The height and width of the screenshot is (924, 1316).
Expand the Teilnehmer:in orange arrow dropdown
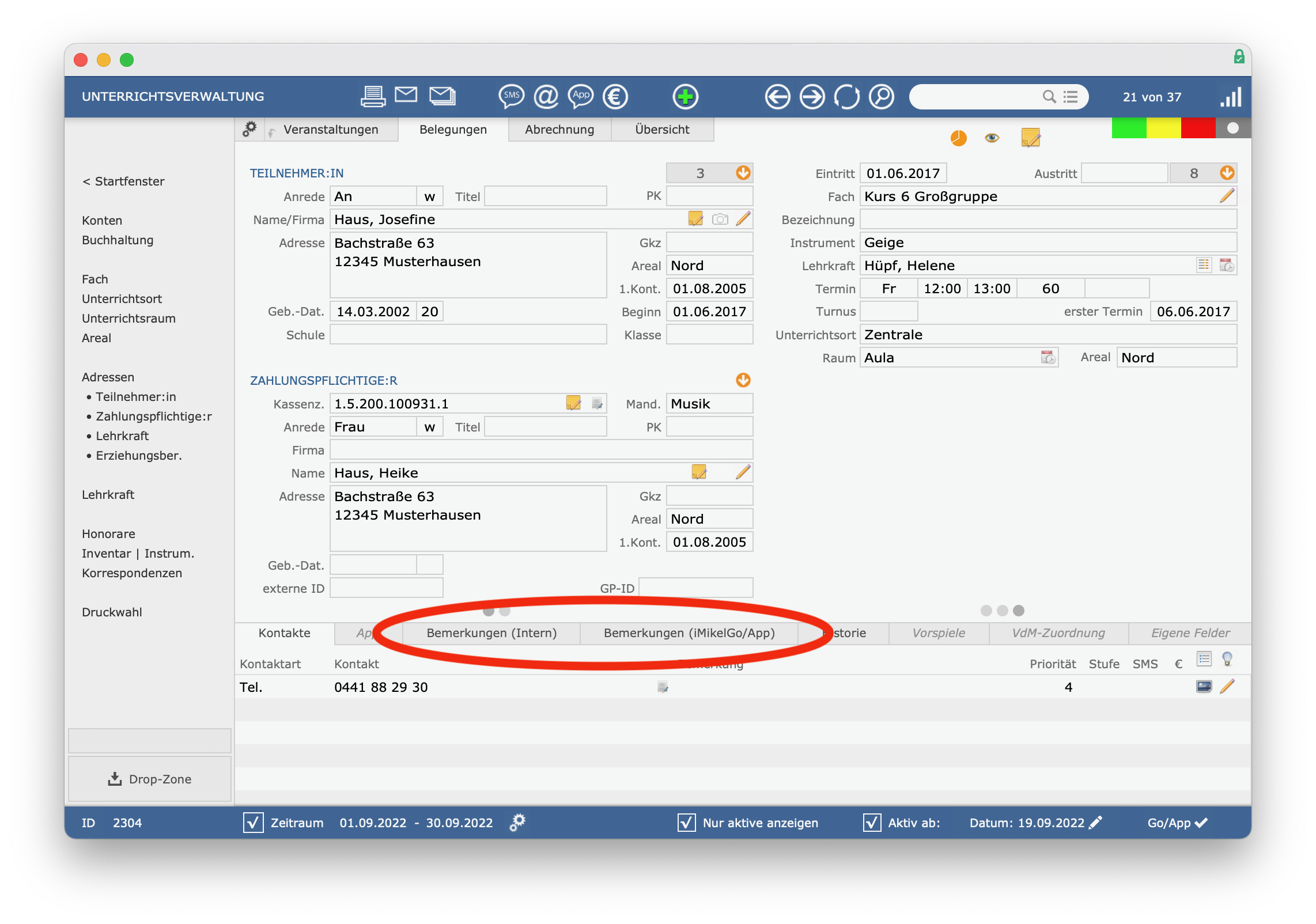743,173
